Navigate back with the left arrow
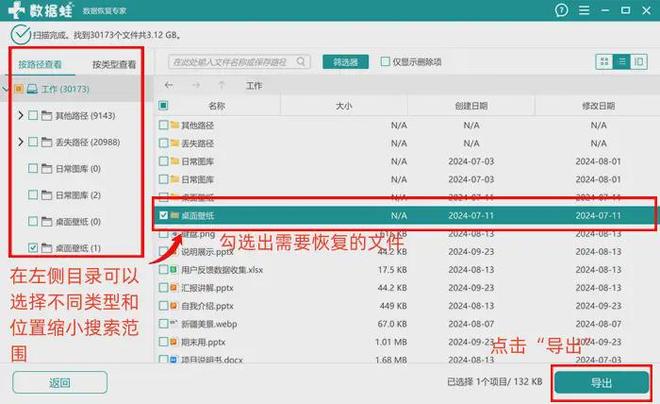 pyautogui.click(x=168, y=86)
